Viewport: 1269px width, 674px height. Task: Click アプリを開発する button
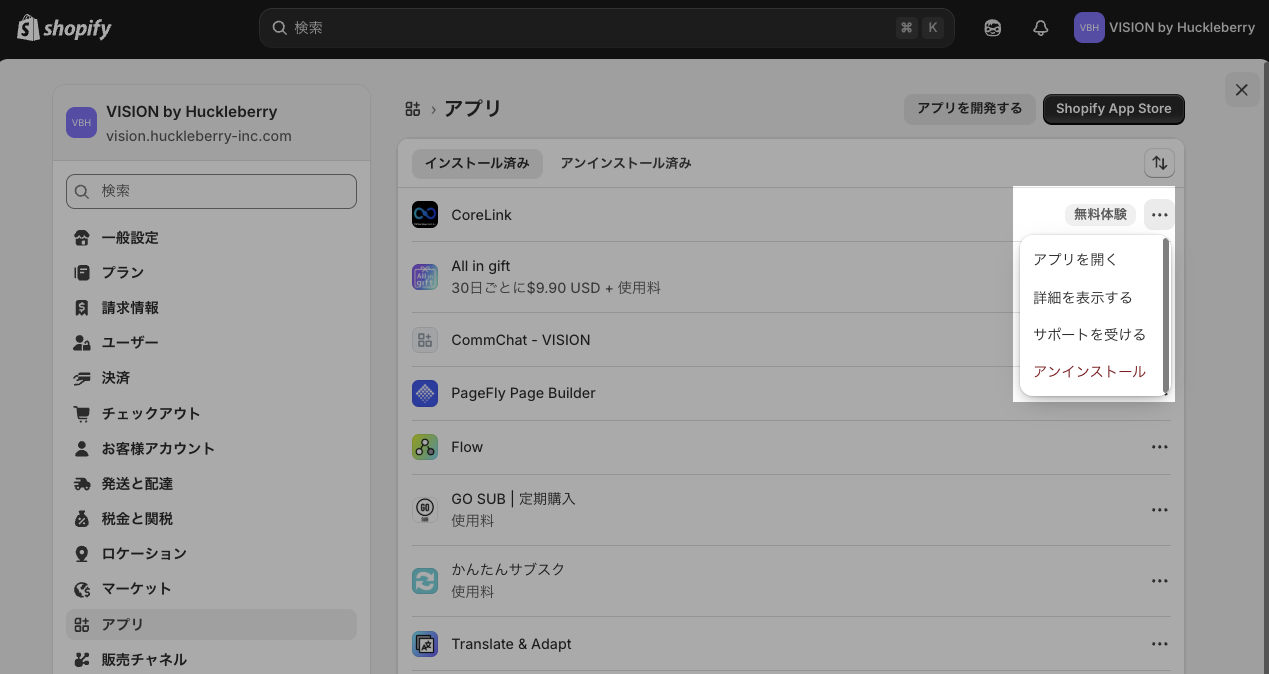(x=969, y=109)
